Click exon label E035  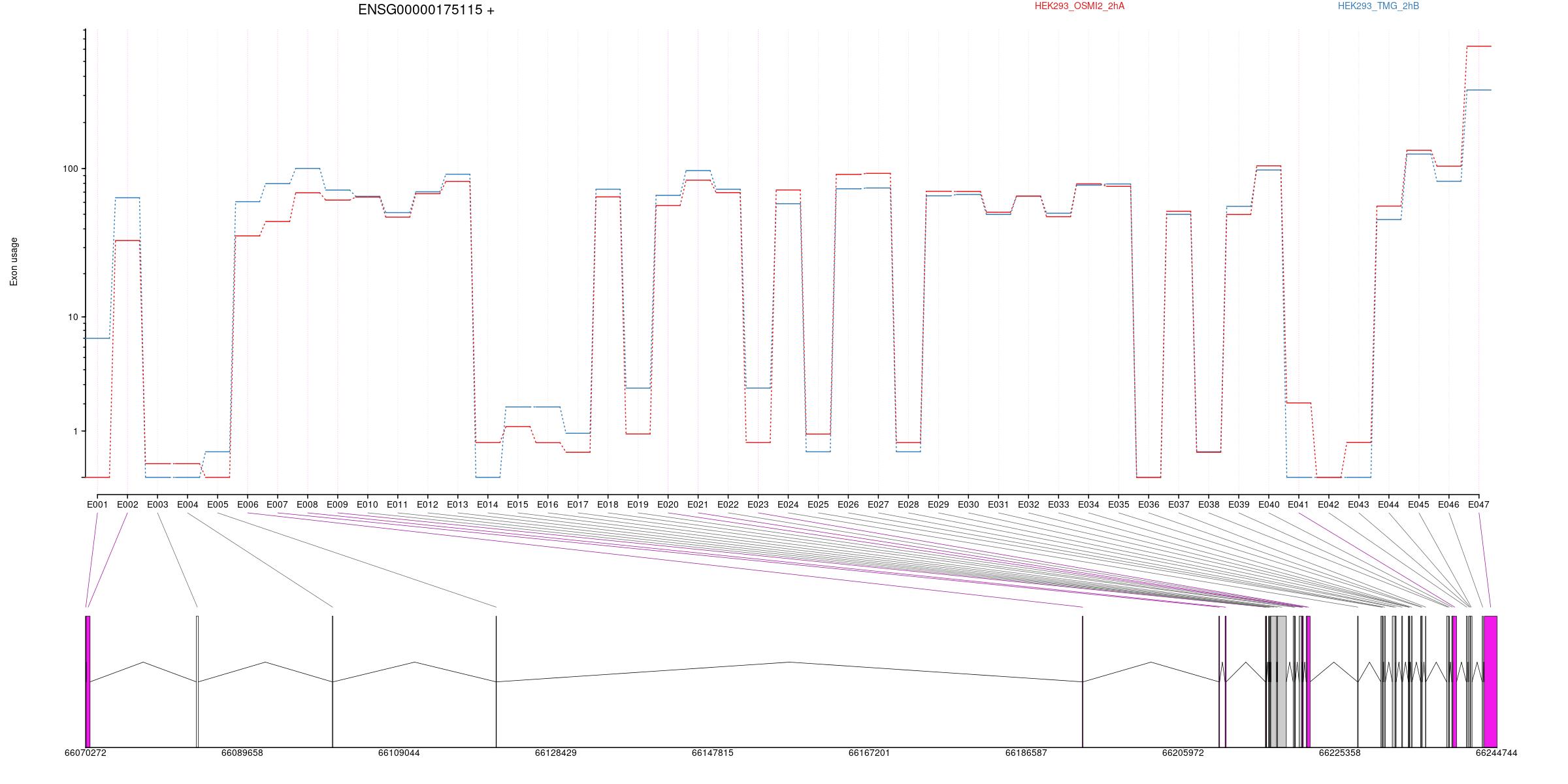pyautogui.click(x=1119, y=504)
